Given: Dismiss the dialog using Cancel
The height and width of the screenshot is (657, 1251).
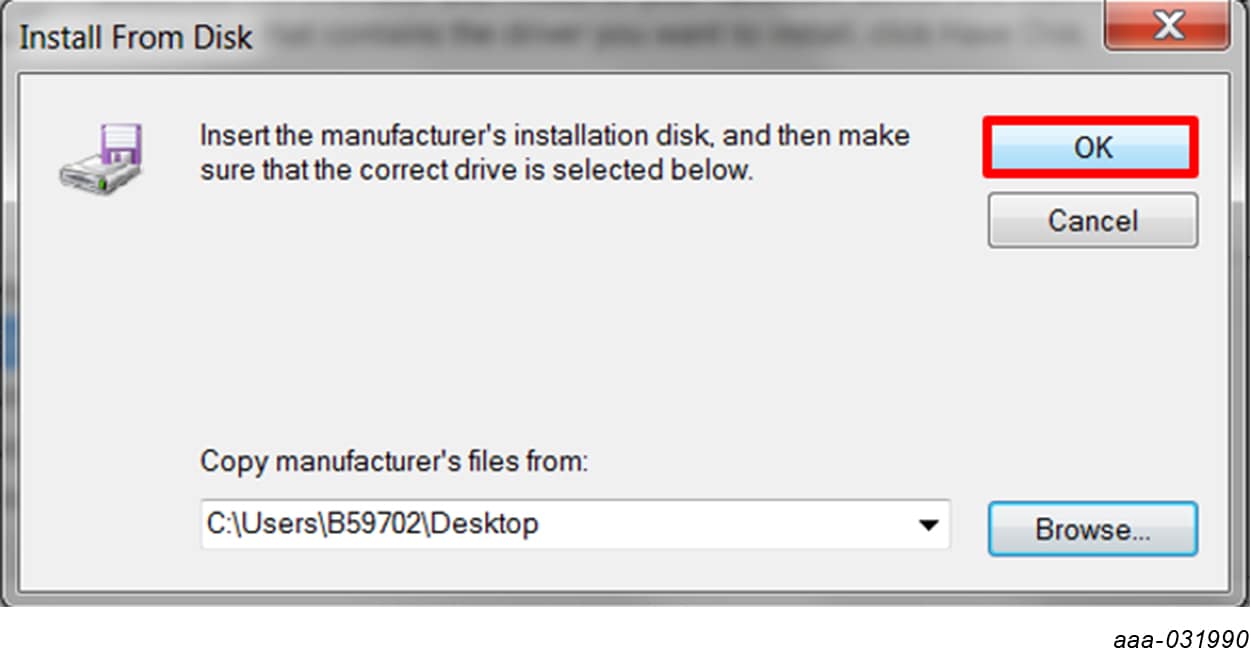Looking at the screenshot, I should point(1092,220).
